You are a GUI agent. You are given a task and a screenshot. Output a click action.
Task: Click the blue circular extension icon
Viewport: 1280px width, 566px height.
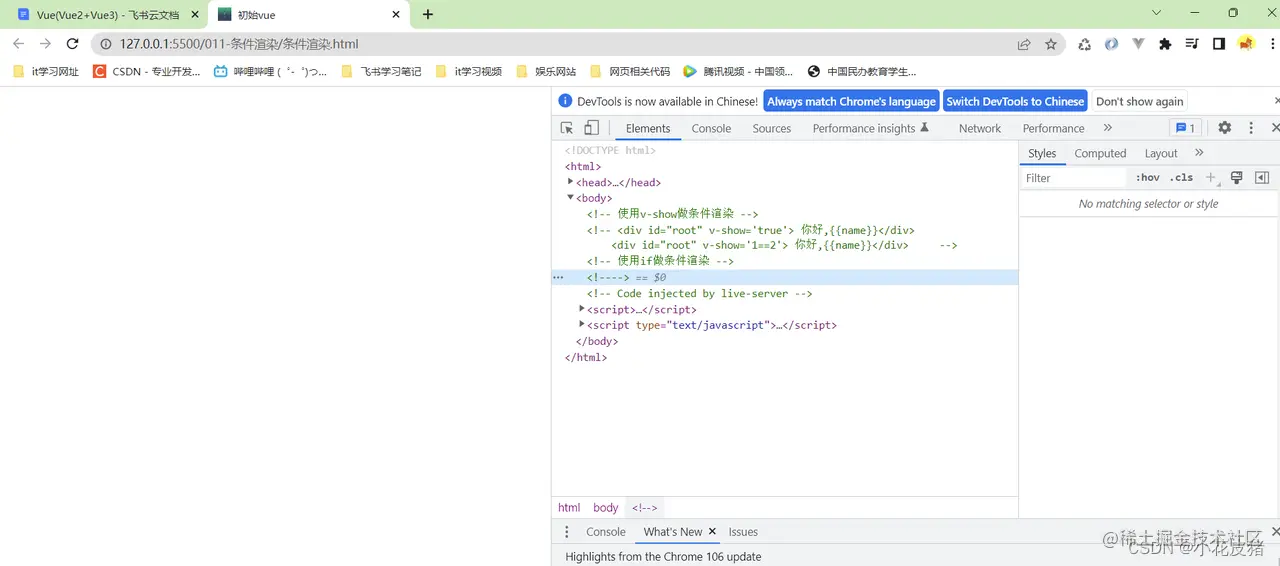[x=1111, y=44]
